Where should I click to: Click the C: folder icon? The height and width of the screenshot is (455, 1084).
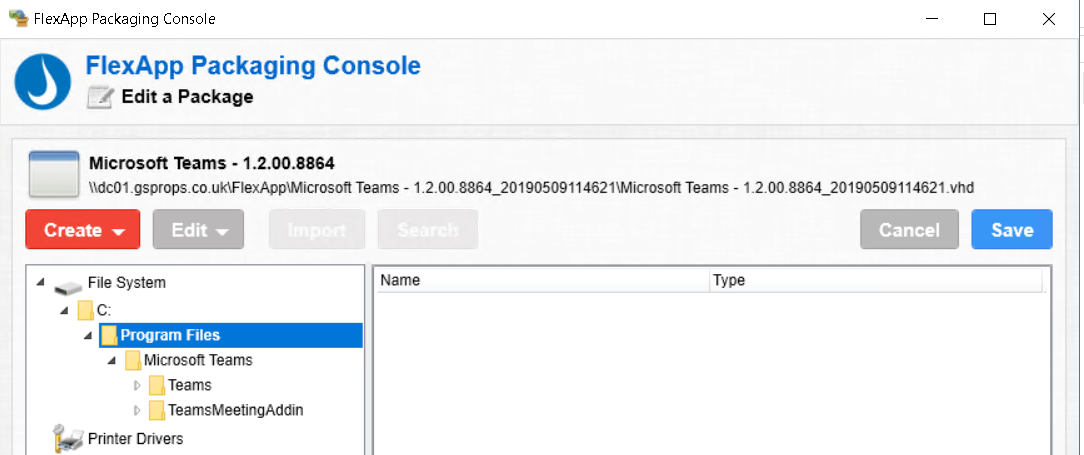pyautogui.click(x=85, y=310)
